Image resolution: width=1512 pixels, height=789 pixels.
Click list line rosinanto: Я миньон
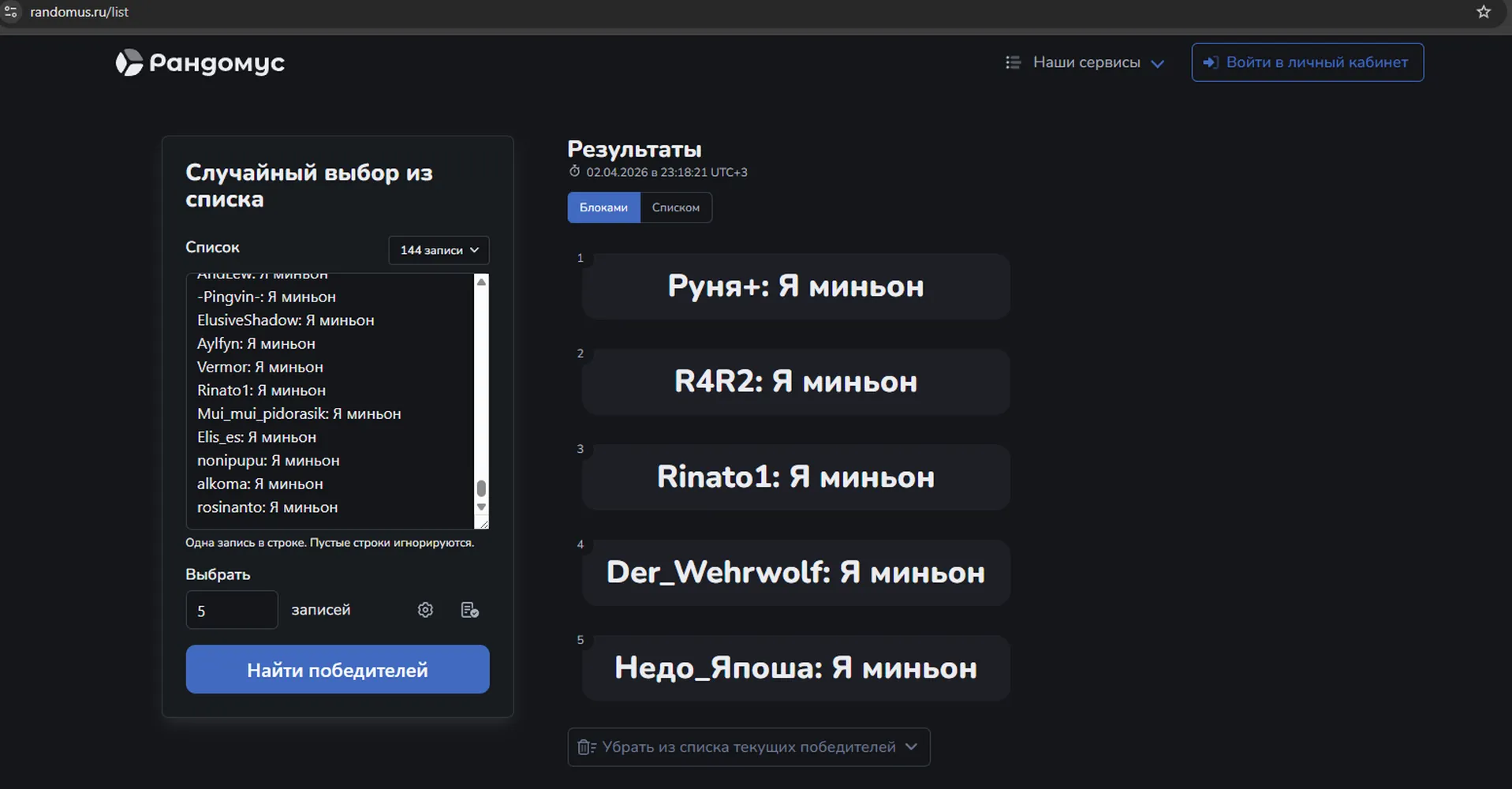pyautogui.click(x=267, y=507)
